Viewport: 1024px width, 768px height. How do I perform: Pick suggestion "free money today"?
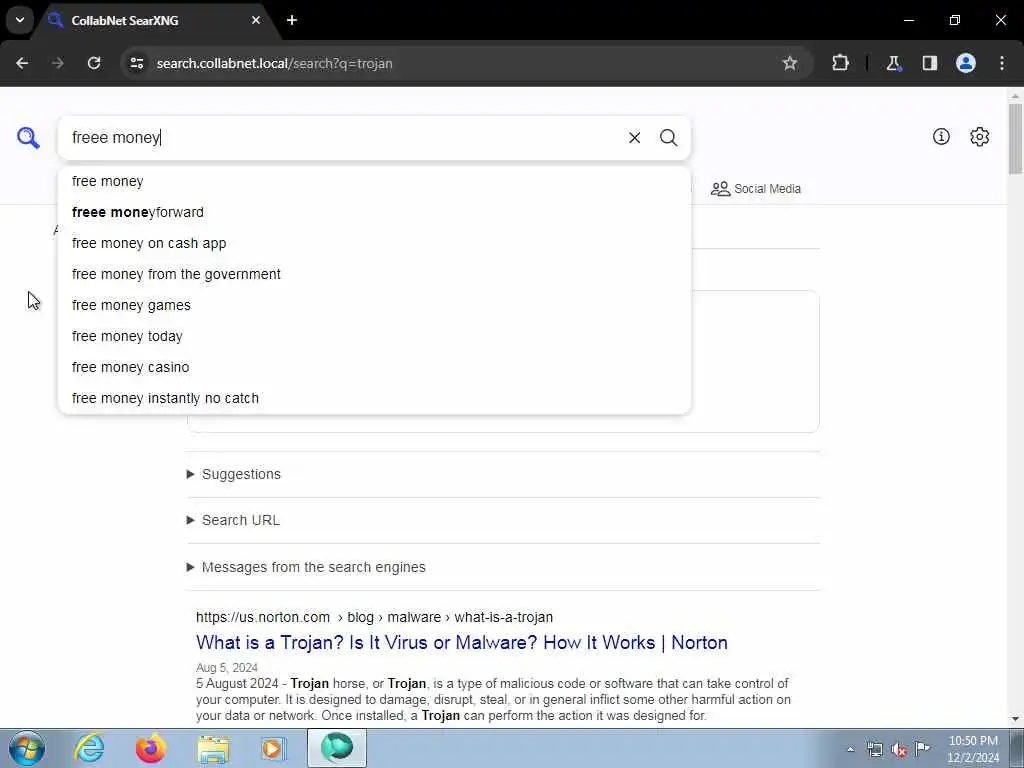(374, 336)
